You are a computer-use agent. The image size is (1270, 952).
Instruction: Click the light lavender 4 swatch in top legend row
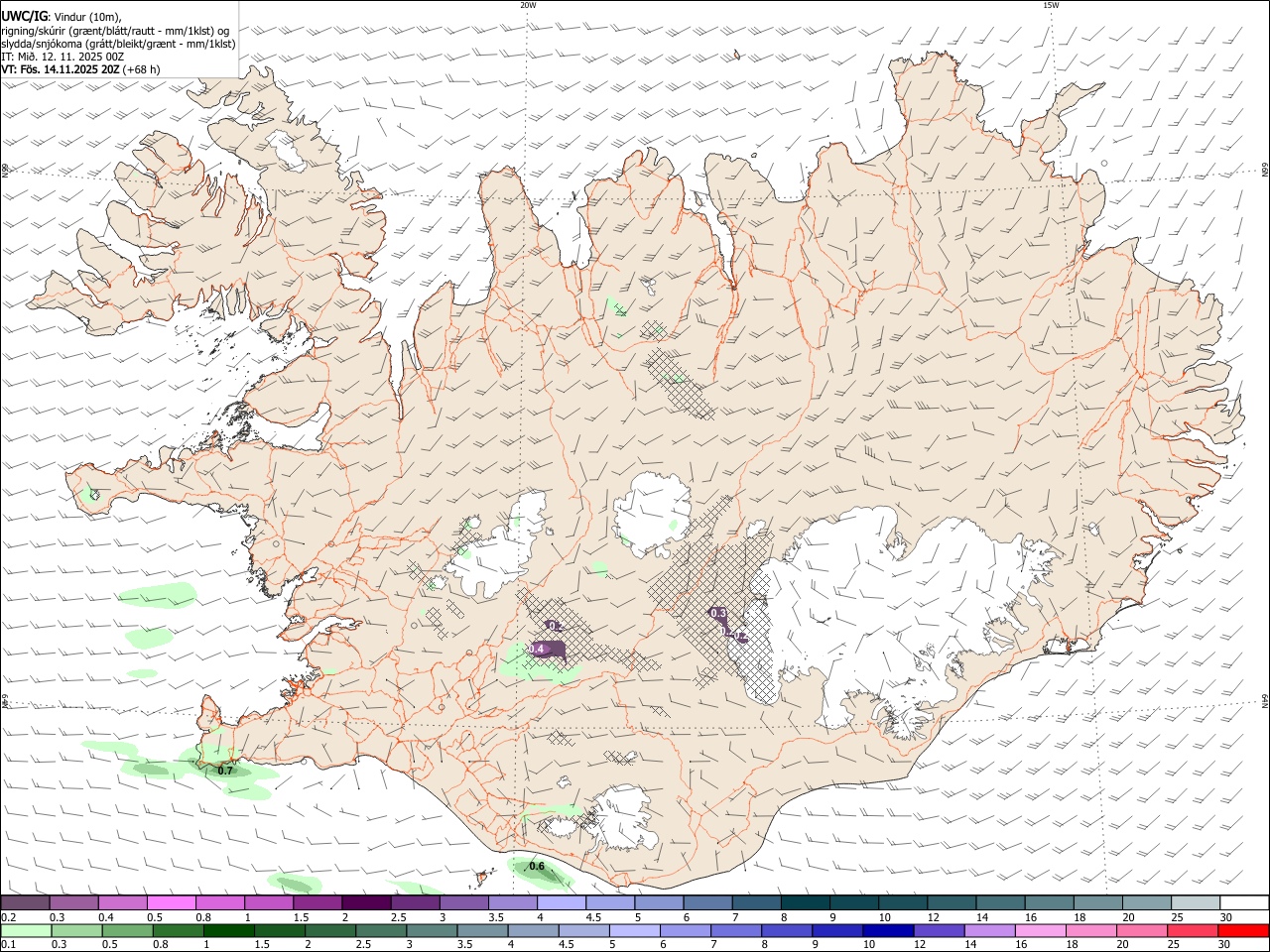(562, 903)
